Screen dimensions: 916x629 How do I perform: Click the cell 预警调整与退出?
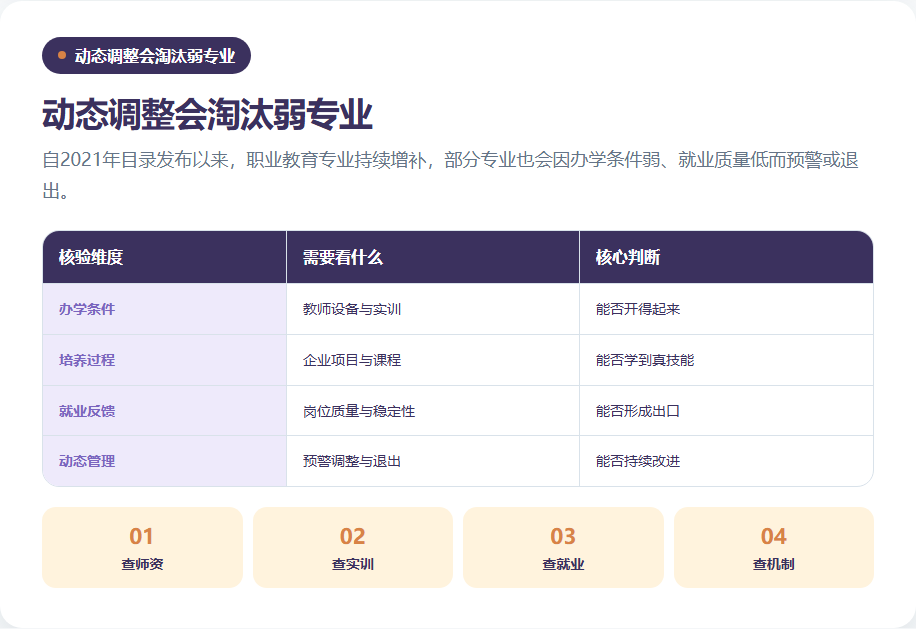pos(433,461)
